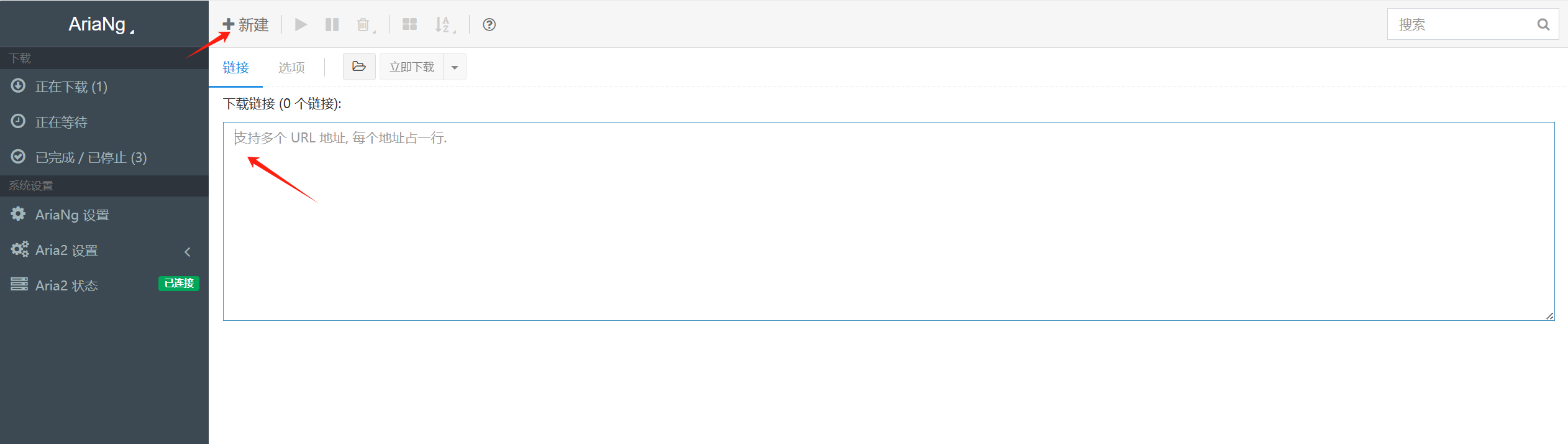Expand the Aria2 settings submenu chevron
This screenshot has width=1568, height=444.
click(x=188, y=251)
